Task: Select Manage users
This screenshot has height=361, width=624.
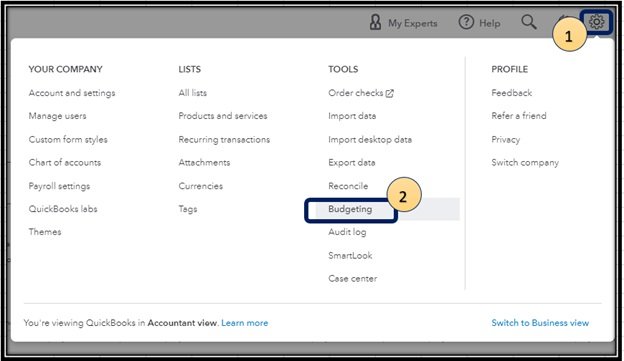Action: 57,116
